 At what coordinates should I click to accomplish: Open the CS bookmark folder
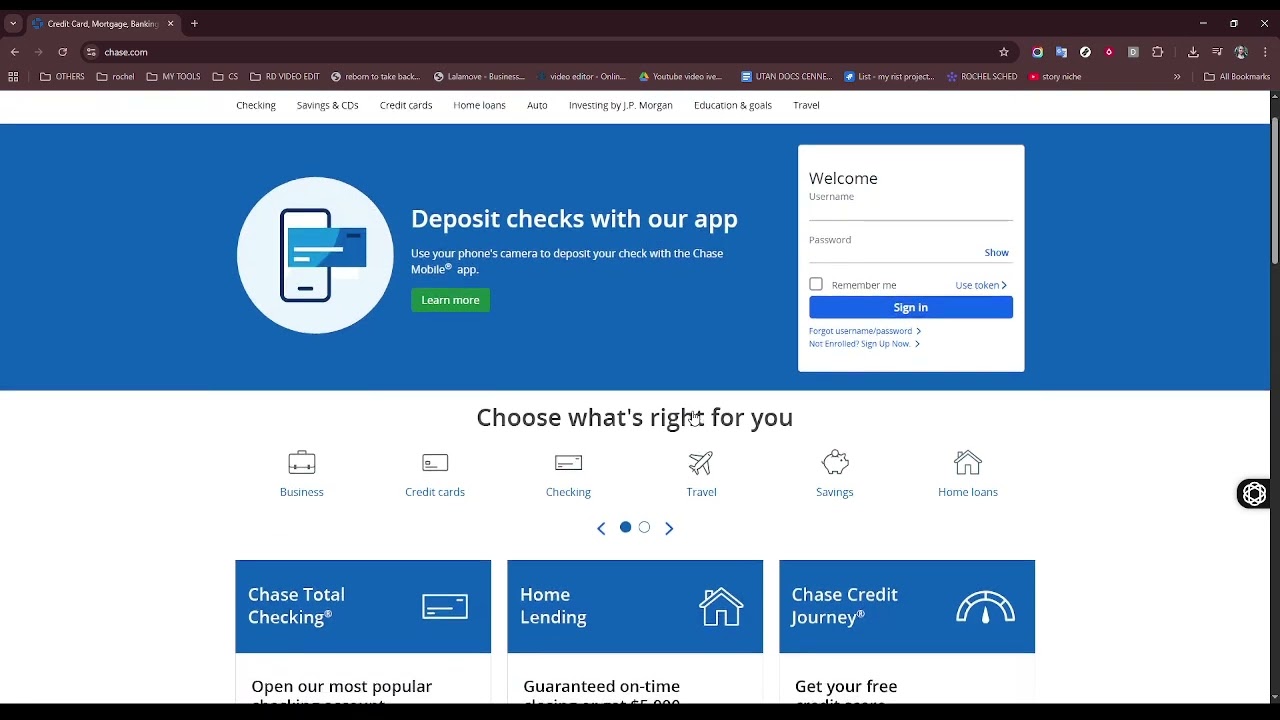[x=225, y=77]
